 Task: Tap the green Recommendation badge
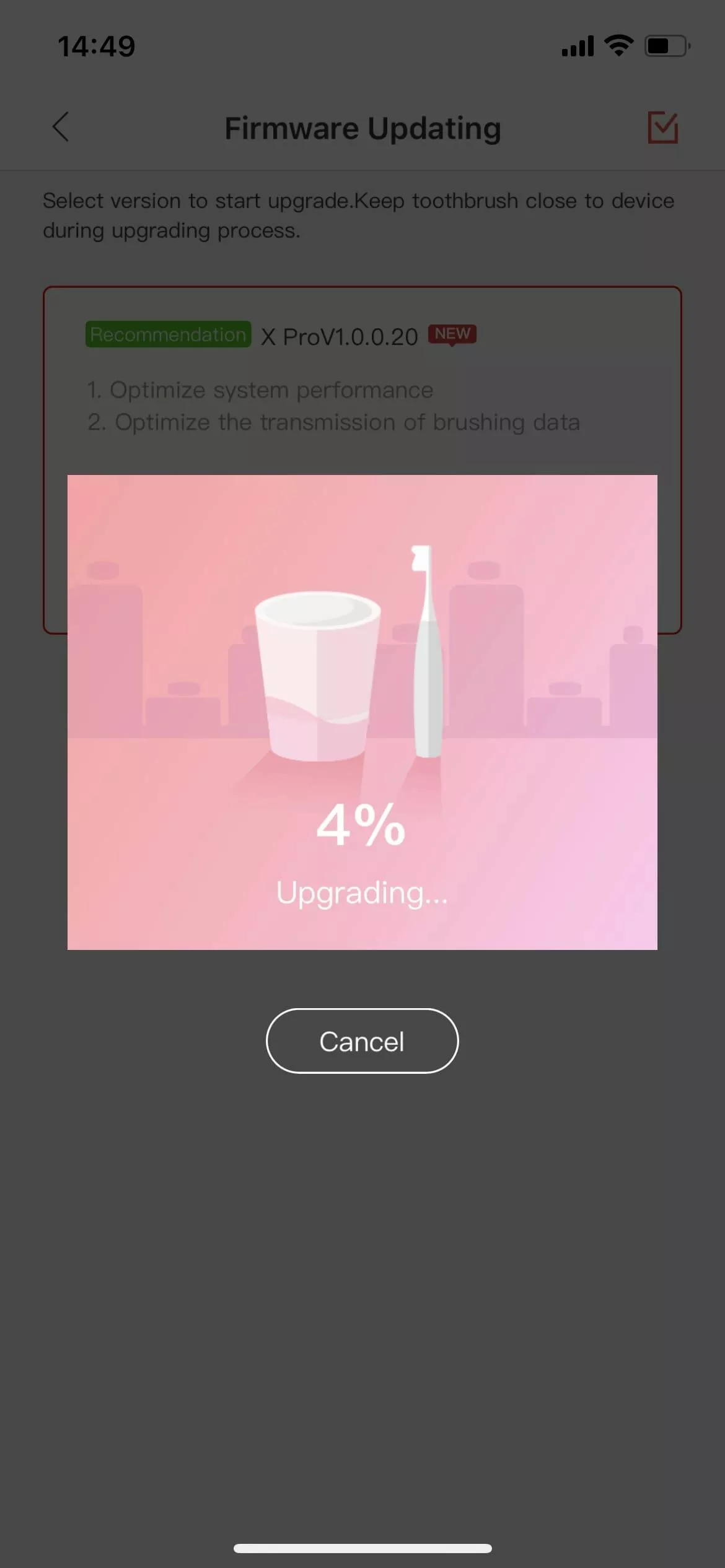pos(168,334)
